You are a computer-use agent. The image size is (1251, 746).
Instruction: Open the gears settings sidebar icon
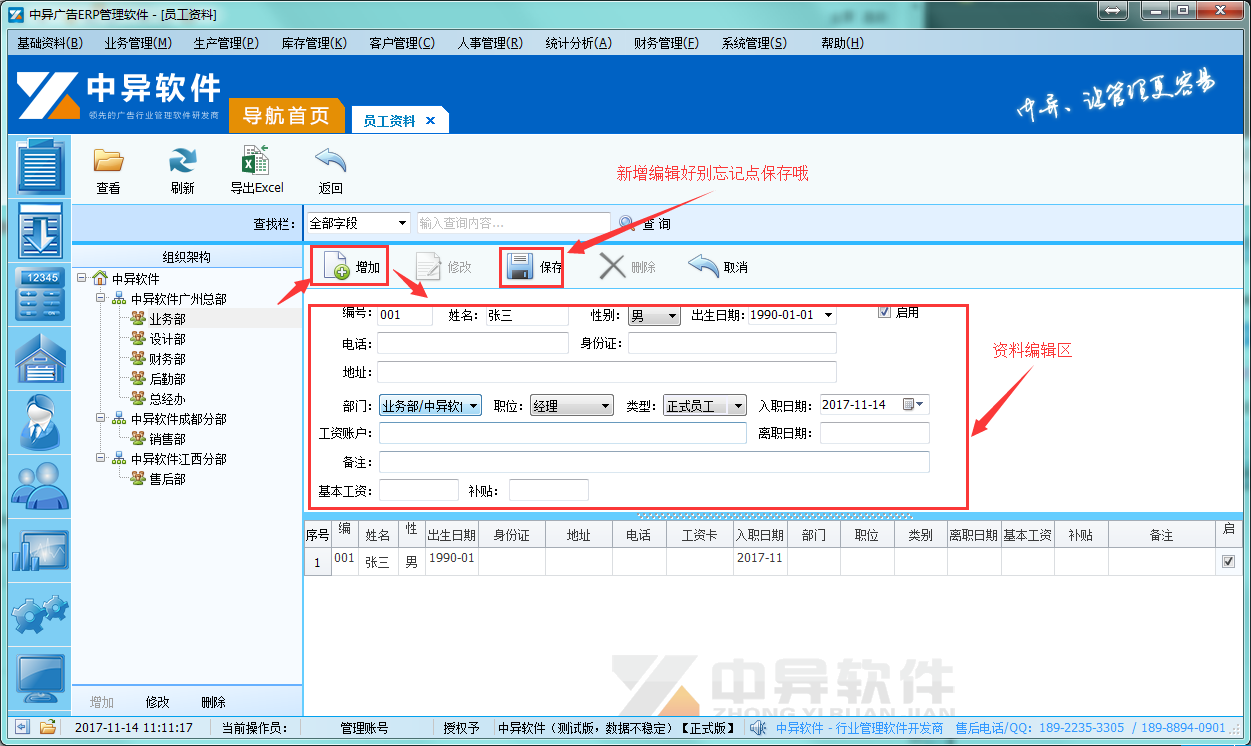40,615
